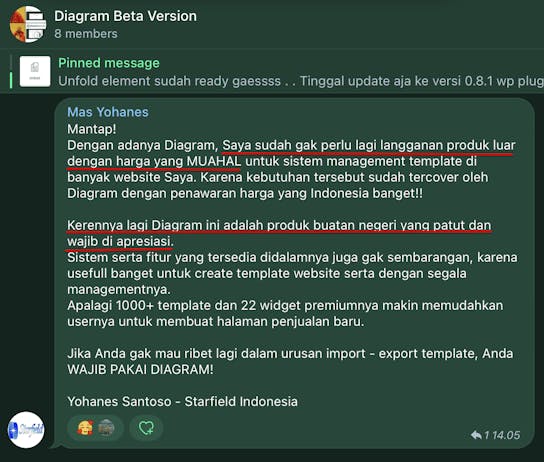
Task: Click the underlined Kerennya lagi Diagram sentence
Action: pos(279,233)
